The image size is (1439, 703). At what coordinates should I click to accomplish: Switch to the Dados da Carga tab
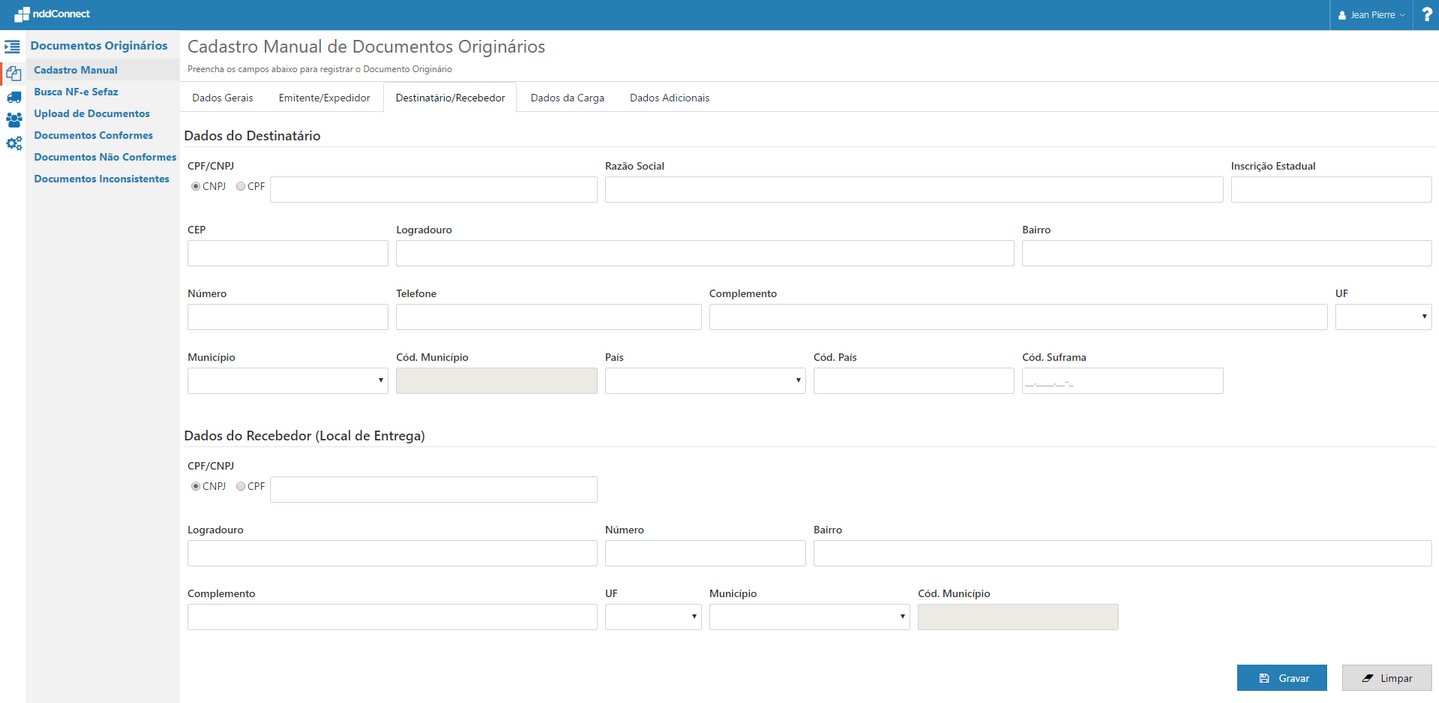point(567,98)
